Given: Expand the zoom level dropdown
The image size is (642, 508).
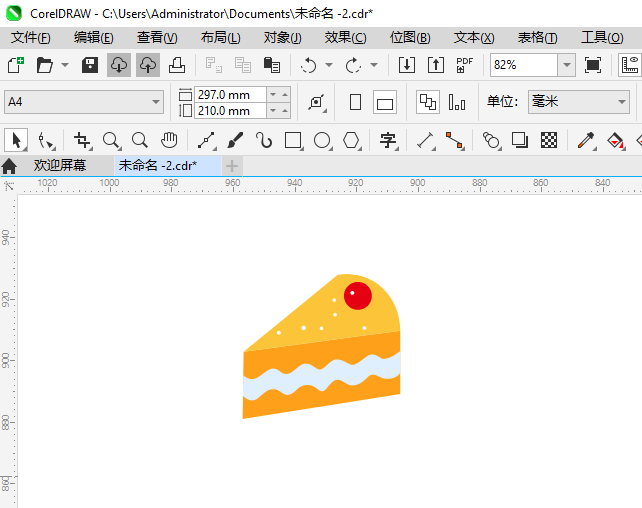Looking at the screenshot, I should point(567,65).
